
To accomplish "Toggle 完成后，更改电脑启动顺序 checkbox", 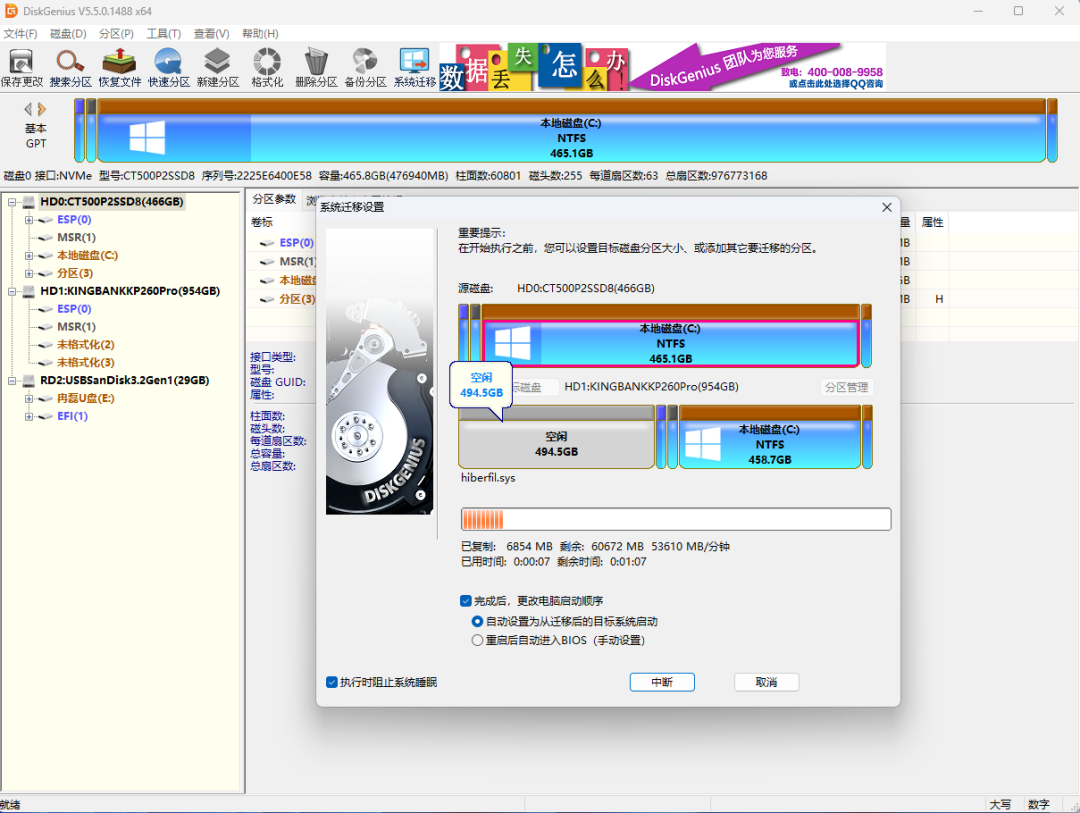I will pyautogui.click(x=466, y=601).
